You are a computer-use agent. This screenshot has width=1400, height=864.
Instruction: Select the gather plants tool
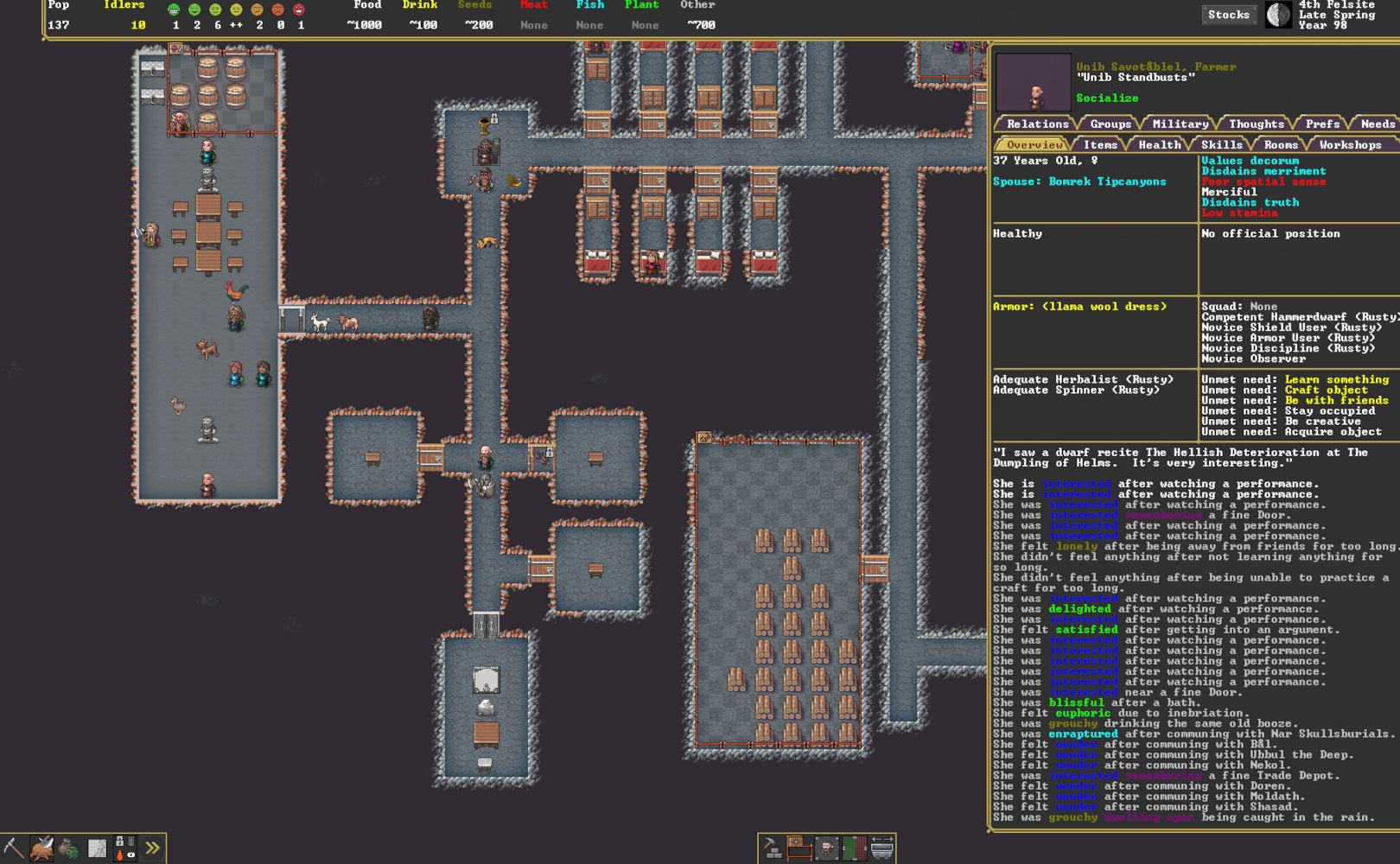click(x=69, y=848)
